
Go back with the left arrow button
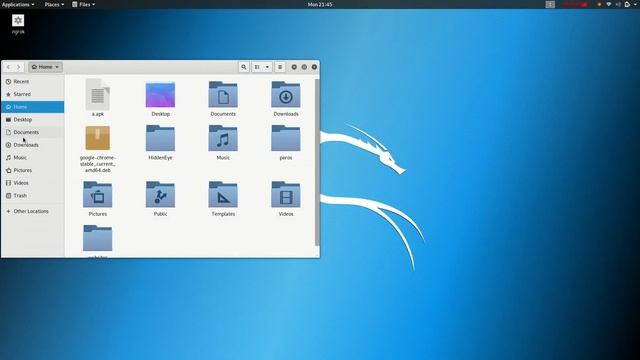pyautogui.click(x=9, y=67)
